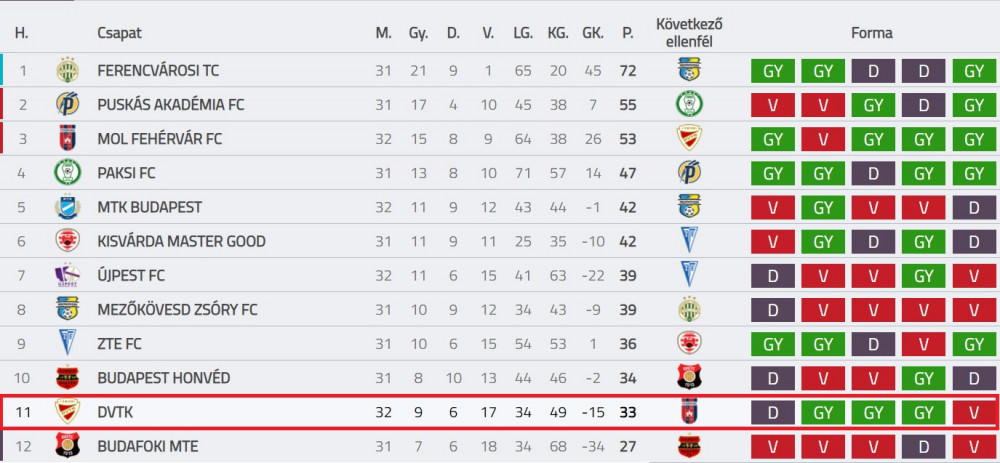Click the MTK Budapest crest icon
1000x463 pixels.
[67, 207]
